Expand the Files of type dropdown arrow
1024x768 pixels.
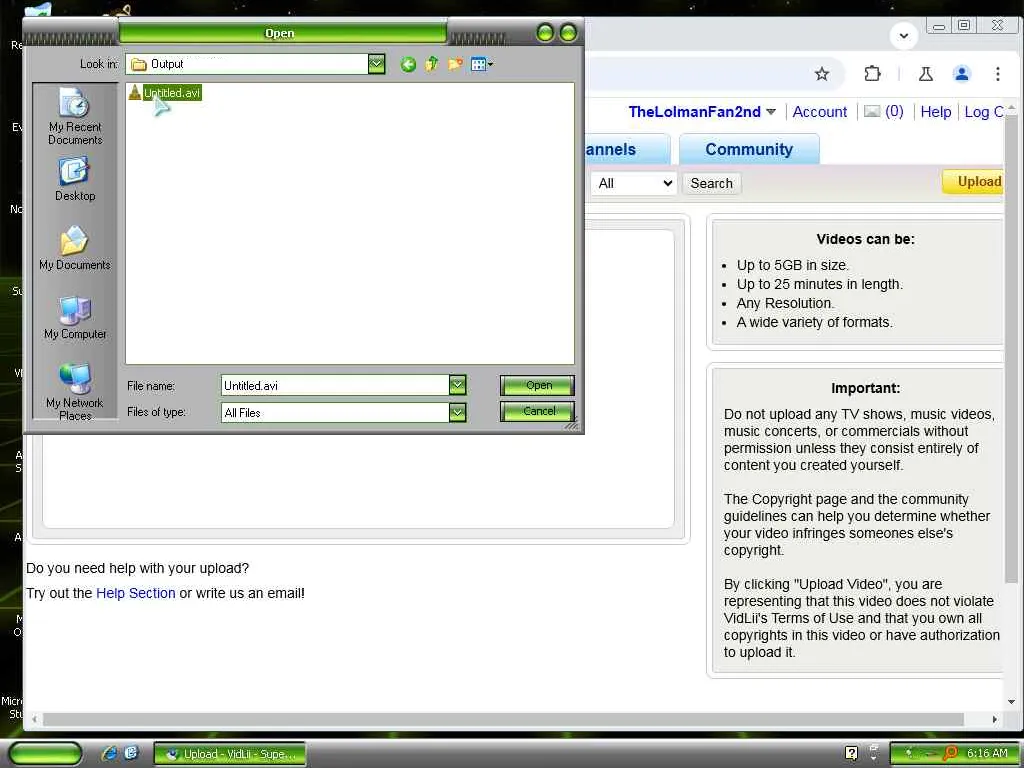click(x=458, y=412)
